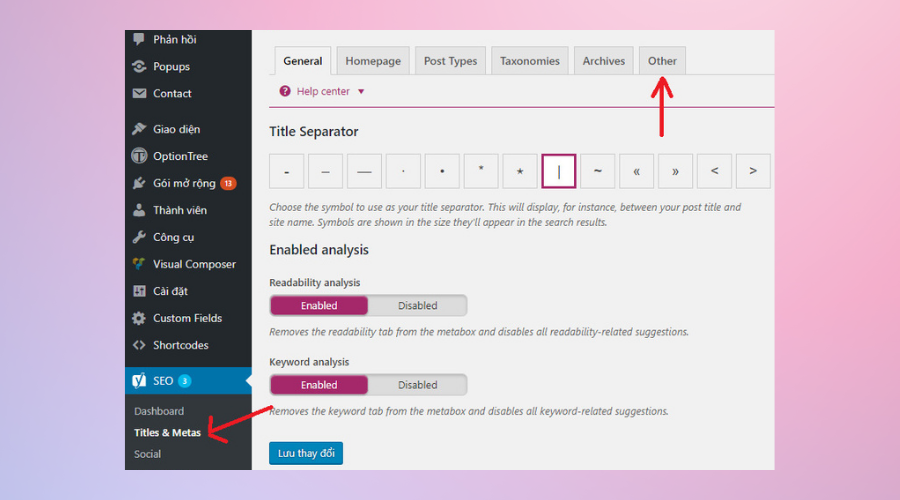Select the asterisk title separator

pos(481,171)
